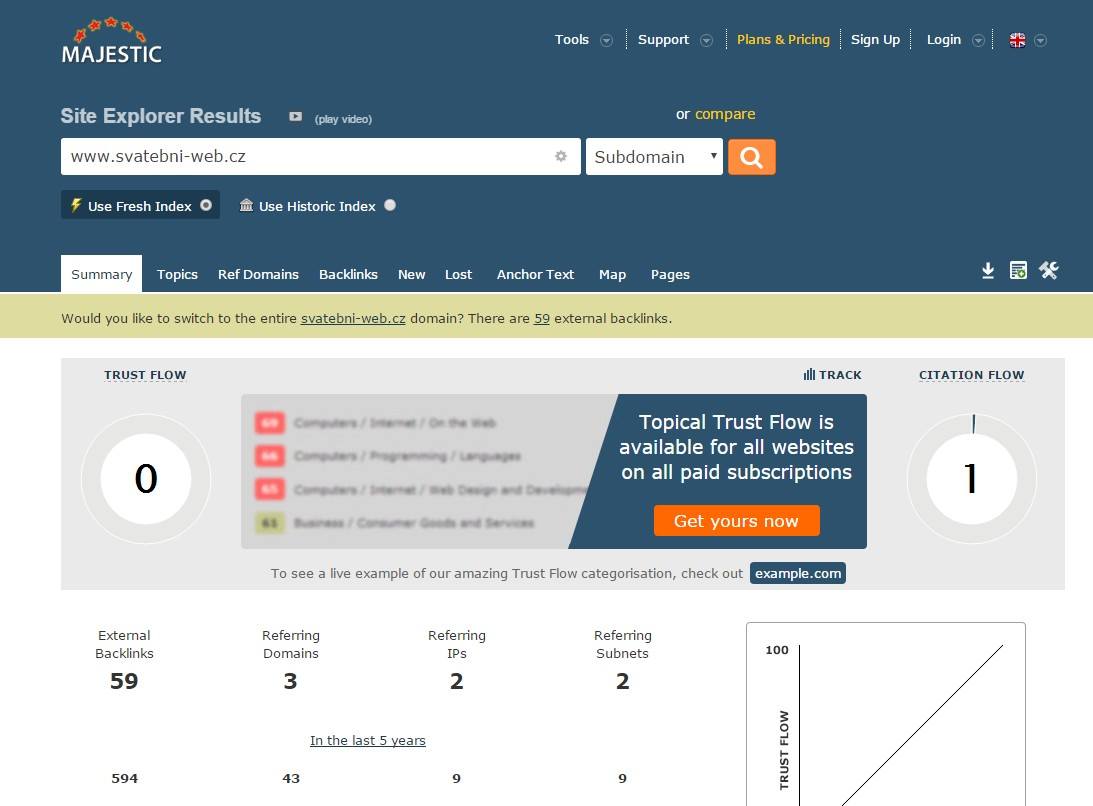Click the 594 historic backlinks value
The height and width of the screenshot is (806, 1093).
pyautogui.click(x=125, y=778)
